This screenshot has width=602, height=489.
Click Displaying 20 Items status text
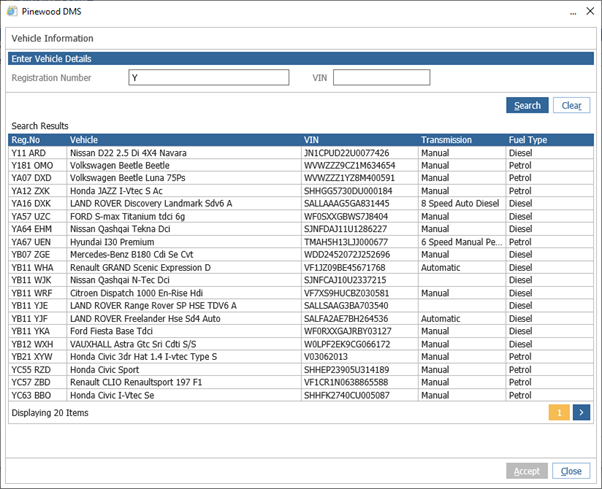(50, 413)
